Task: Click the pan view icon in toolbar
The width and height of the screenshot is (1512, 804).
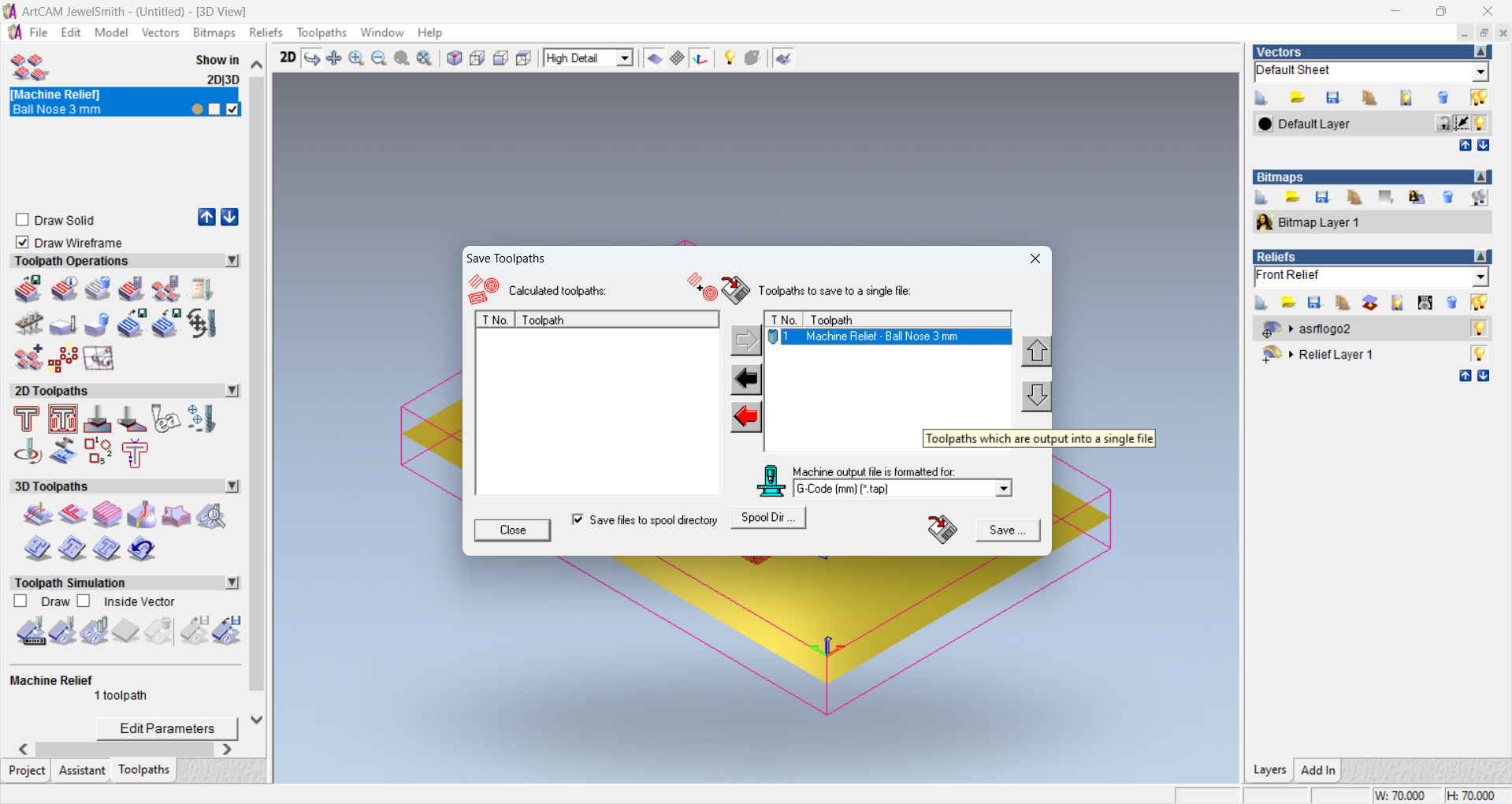Action: pyautogui.click(x=334, y=58)
